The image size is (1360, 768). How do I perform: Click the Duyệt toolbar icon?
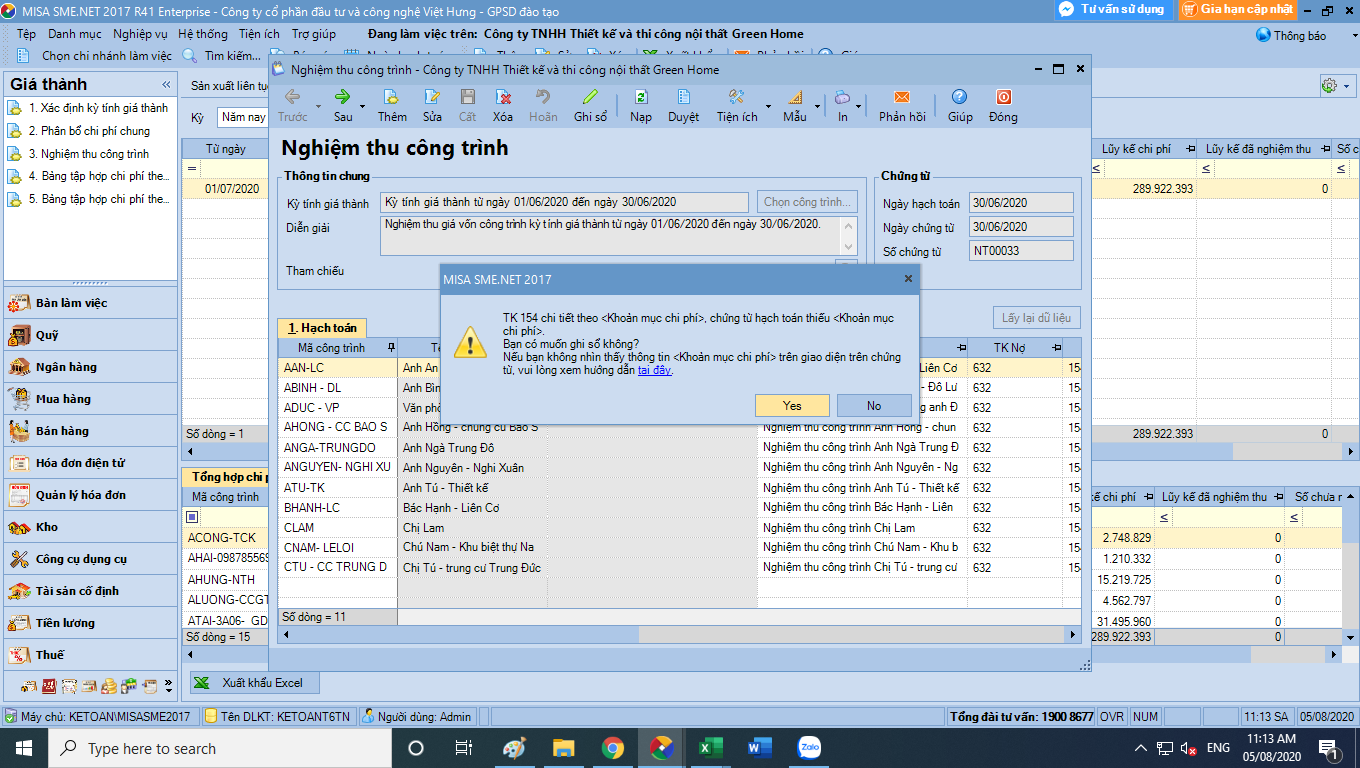pyautogui.click(x=684, y=97)
